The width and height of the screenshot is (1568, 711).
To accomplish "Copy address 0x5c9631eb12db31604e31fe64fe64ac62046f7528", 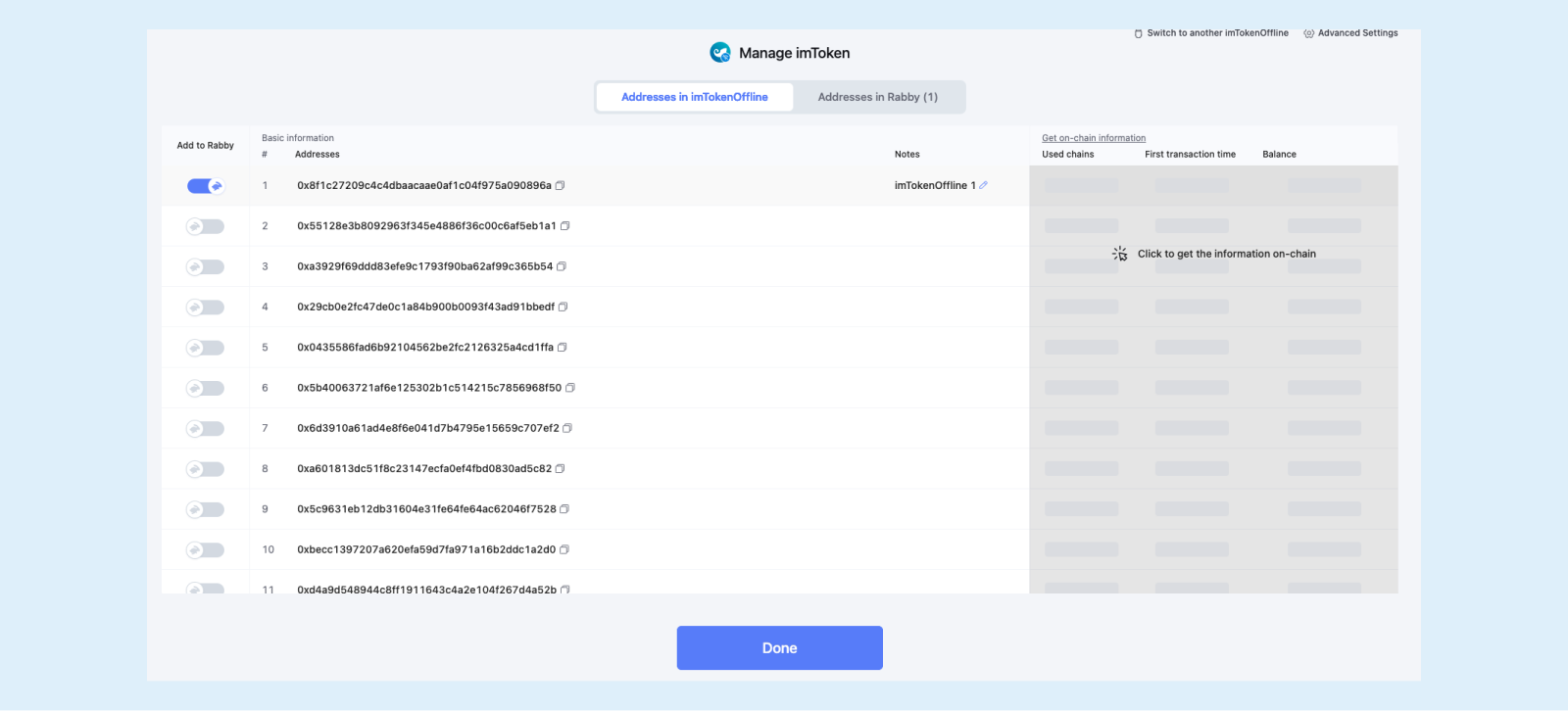I will tap(564, 509).
